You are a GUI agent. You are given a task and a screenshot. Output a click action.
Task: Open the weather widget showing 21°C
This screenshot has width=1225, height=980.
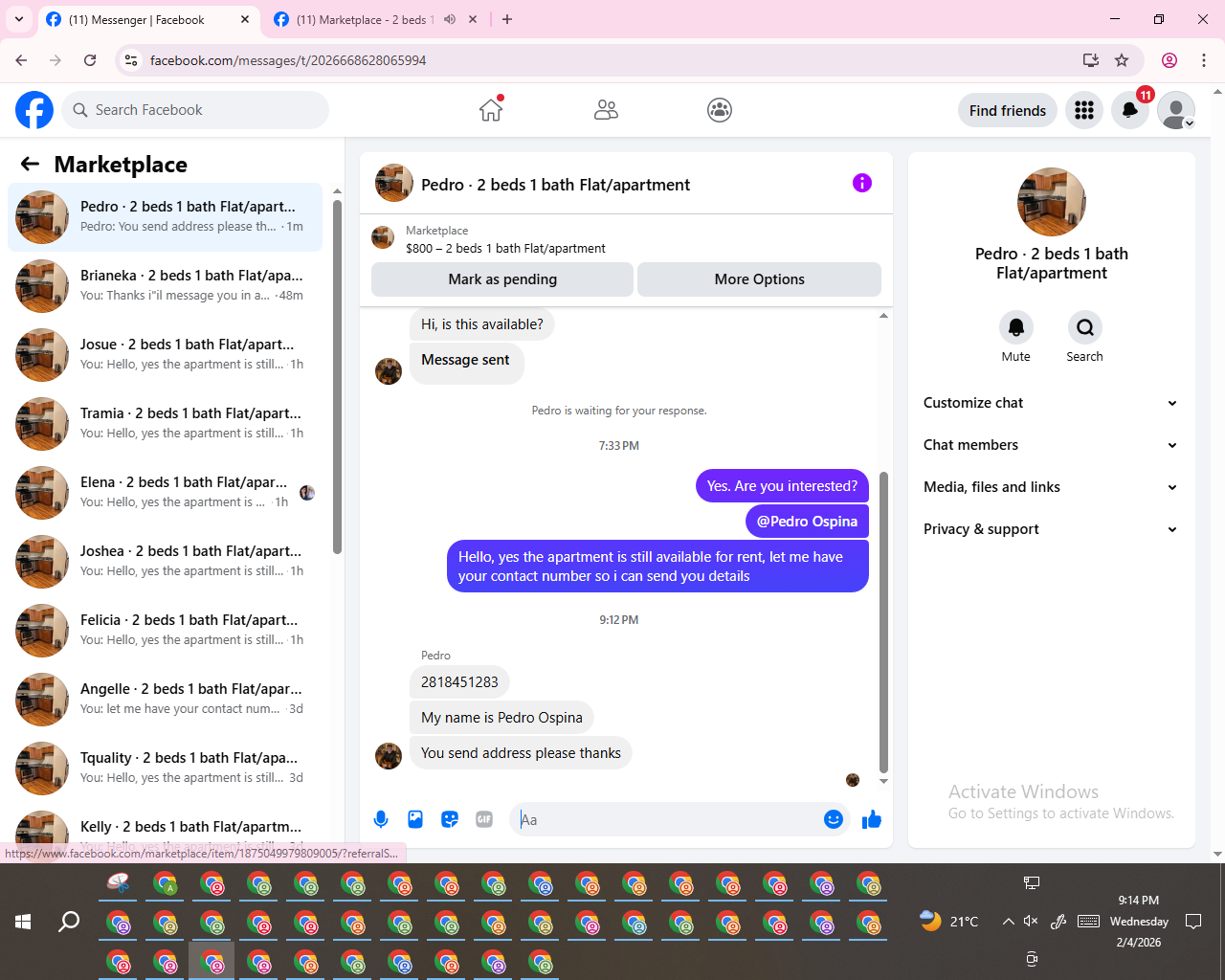click(x=948, y=921)
